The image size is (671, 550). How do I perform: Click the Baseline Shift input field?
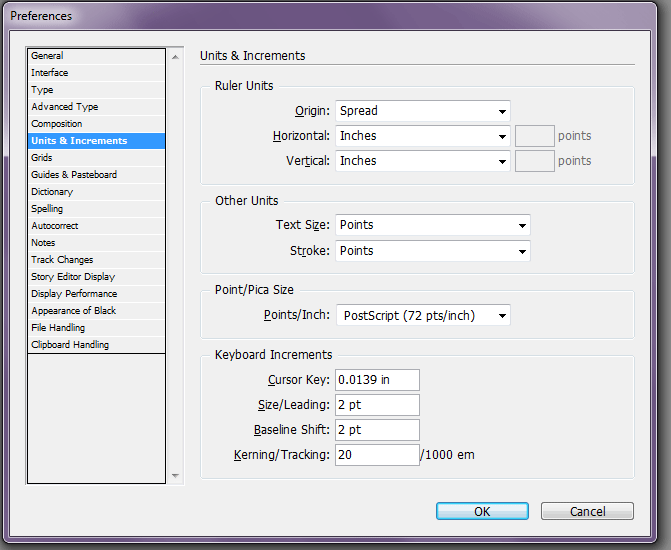click(x=377, y=430)
